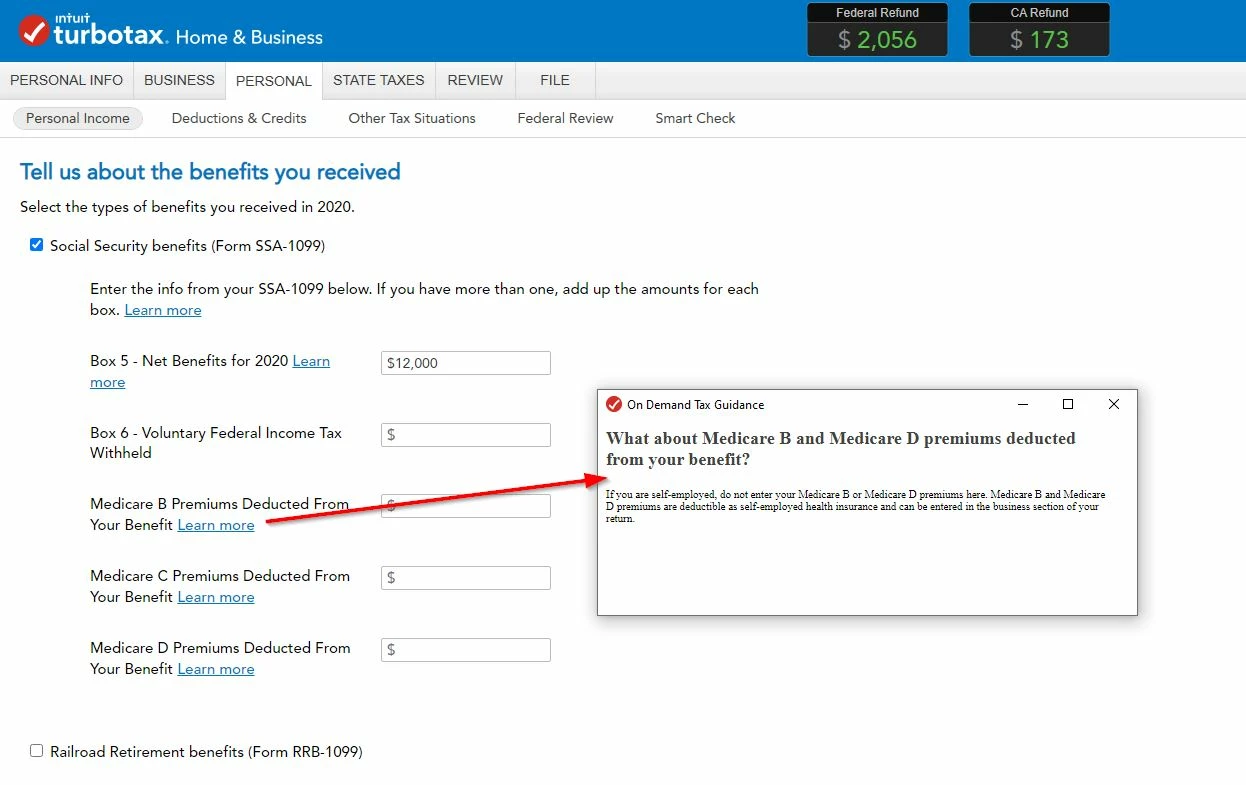Image resolution: width=1246 pixels, height=785 pixels.
Task: Open the Smart Check subtab
Action: pyautogui.click(x=695, y=118)
